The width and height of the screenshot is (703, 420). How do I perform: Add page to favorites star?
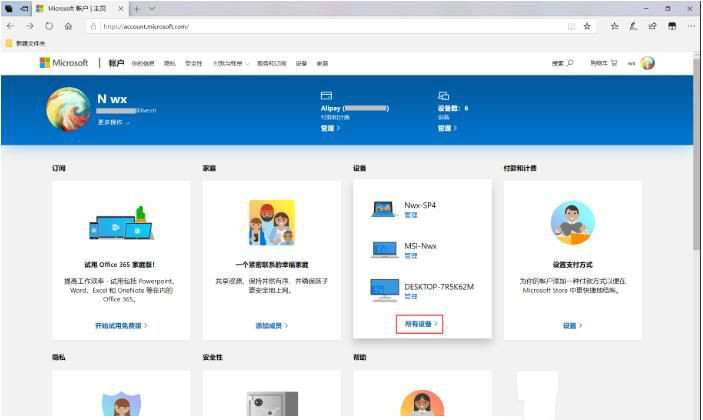[587, 26]
